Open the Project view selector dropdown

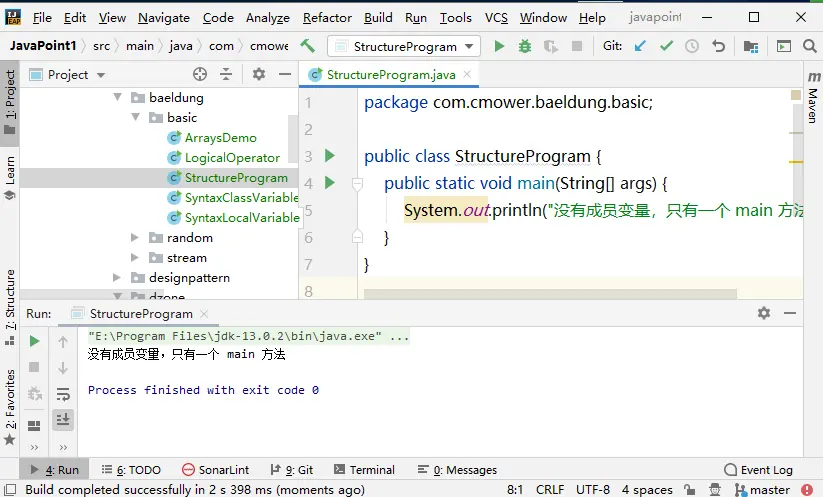68,75
